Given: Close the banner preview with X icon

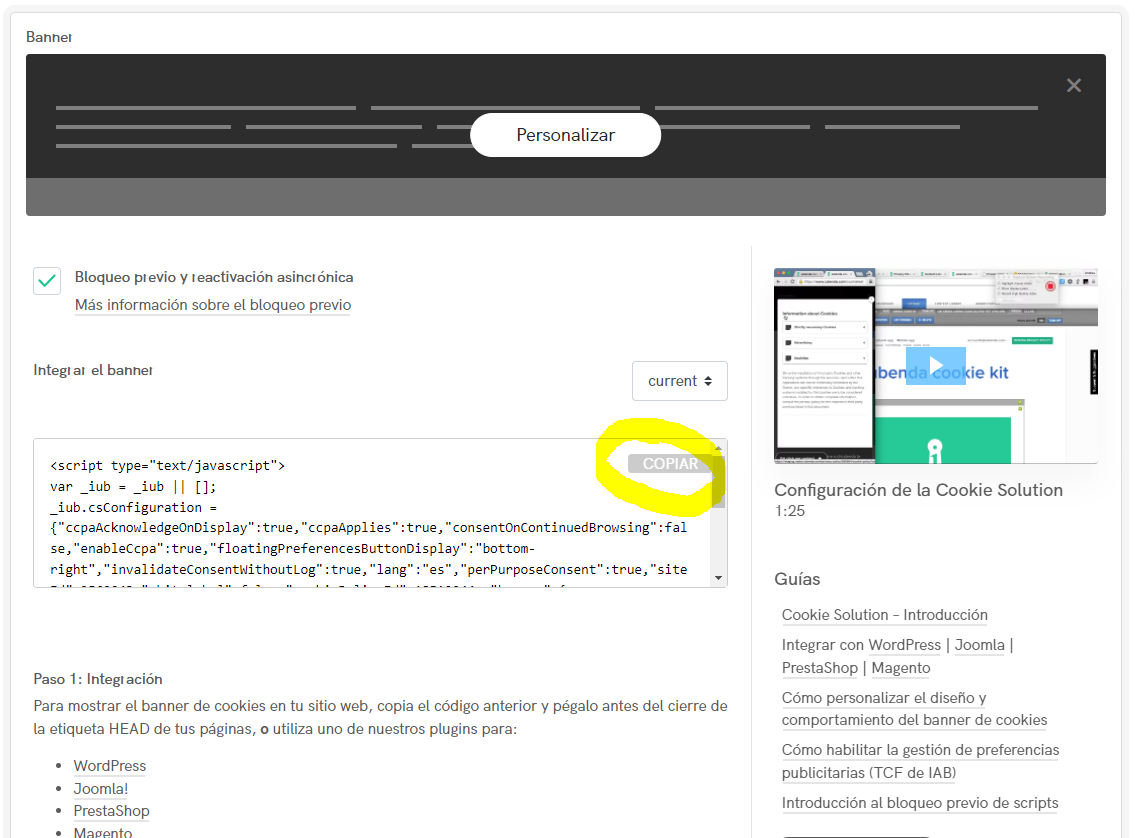Looking at the screenshot, I should [x=1074, y=86].
